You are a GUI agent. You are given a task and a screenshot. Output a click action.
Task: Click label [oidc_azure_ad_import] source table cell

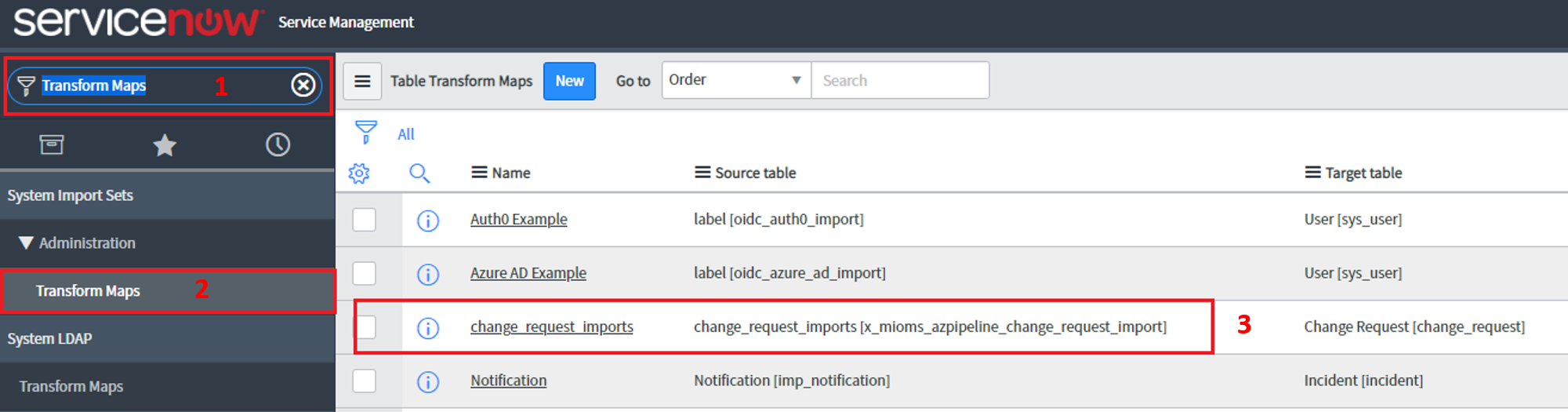point(789,273)
